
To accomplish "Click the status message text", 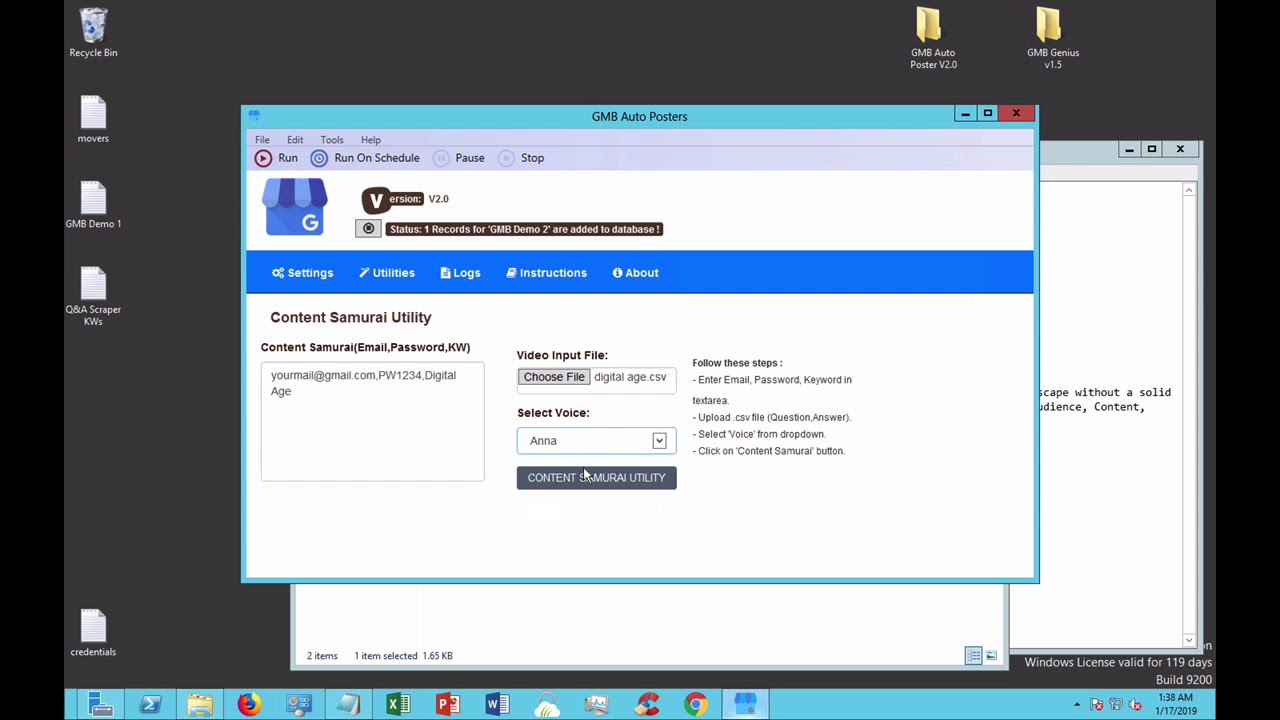I will pyautogui.click(x=524, y=229).
